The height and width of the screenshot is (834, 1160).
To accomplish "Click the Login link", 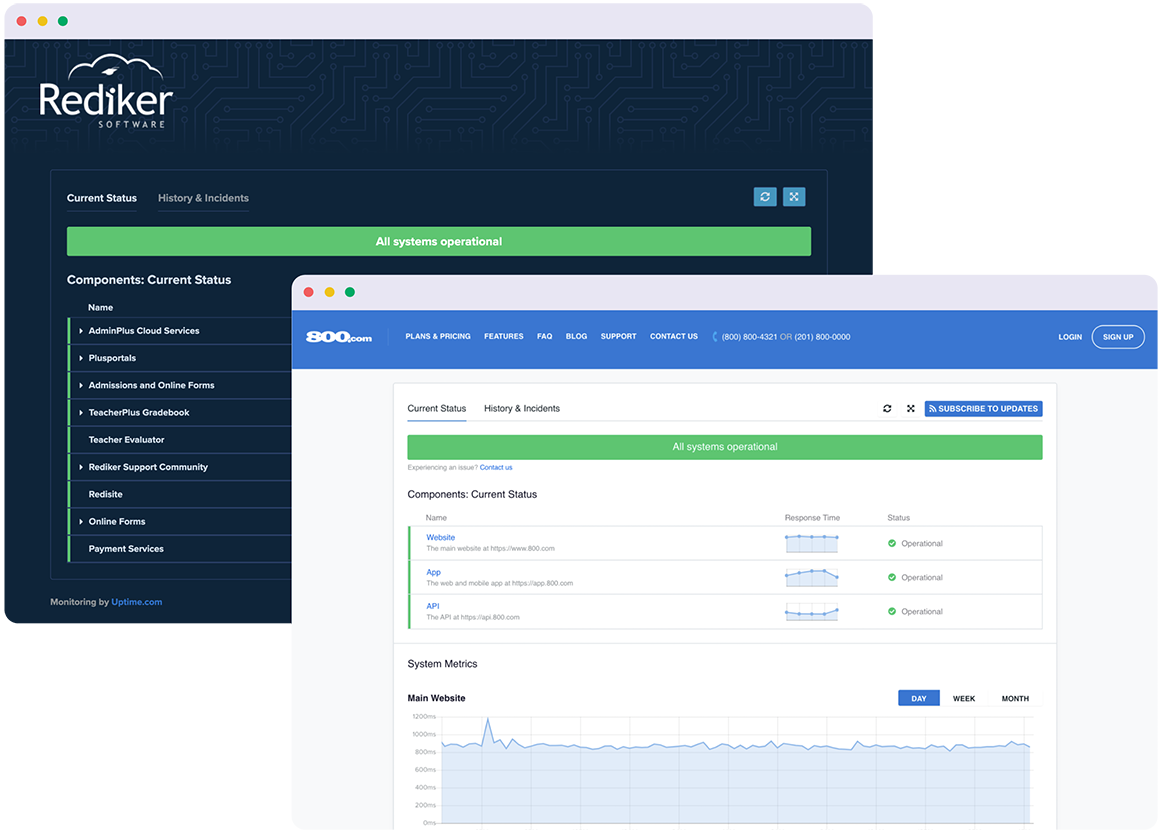I will (x=1070, y=337).
